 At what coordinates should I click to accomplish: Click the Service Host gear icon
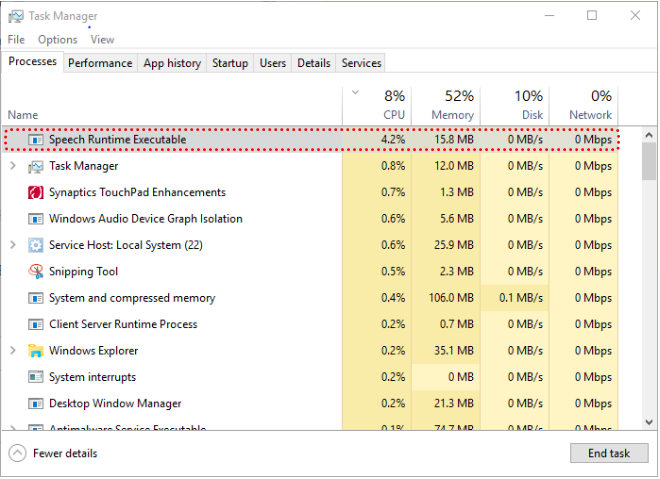click(36, 245)
